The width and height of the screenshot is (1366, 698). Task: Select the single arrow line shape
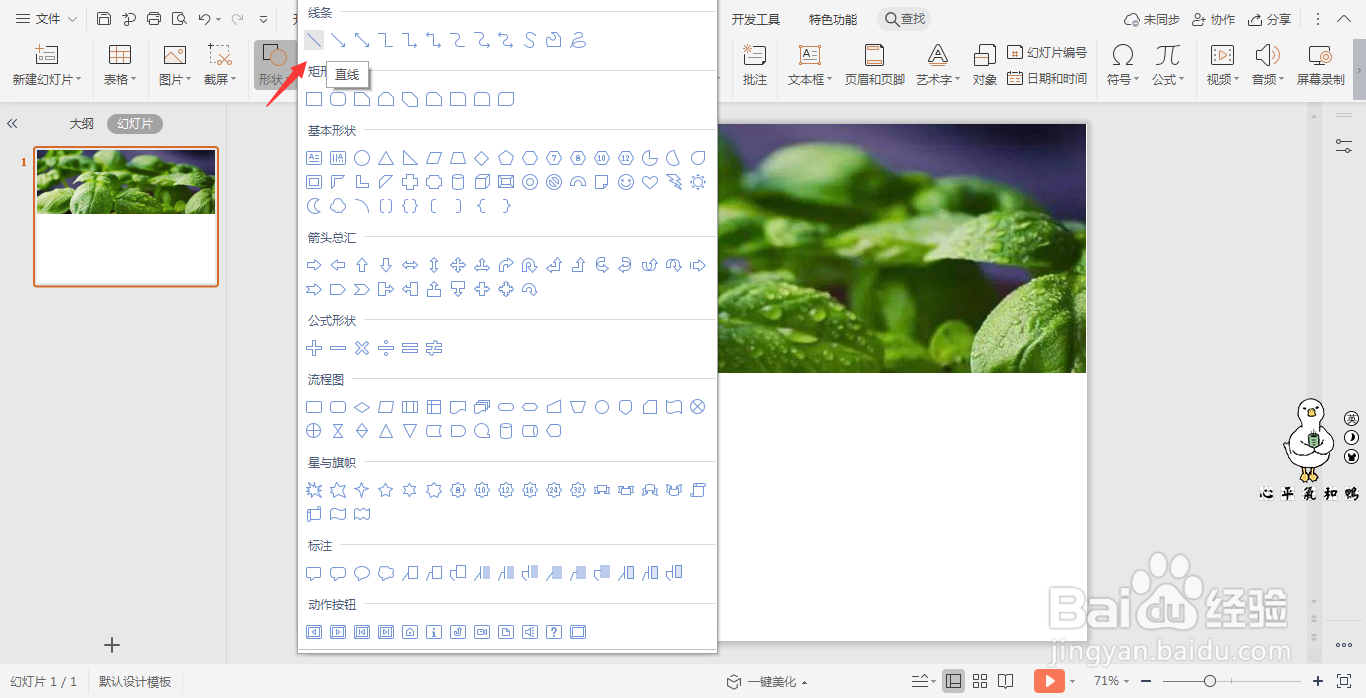click(338, 40)
